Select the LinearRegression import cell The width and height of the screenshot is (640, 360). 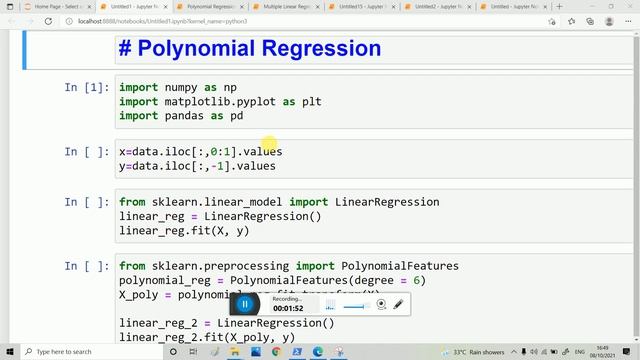373,216
